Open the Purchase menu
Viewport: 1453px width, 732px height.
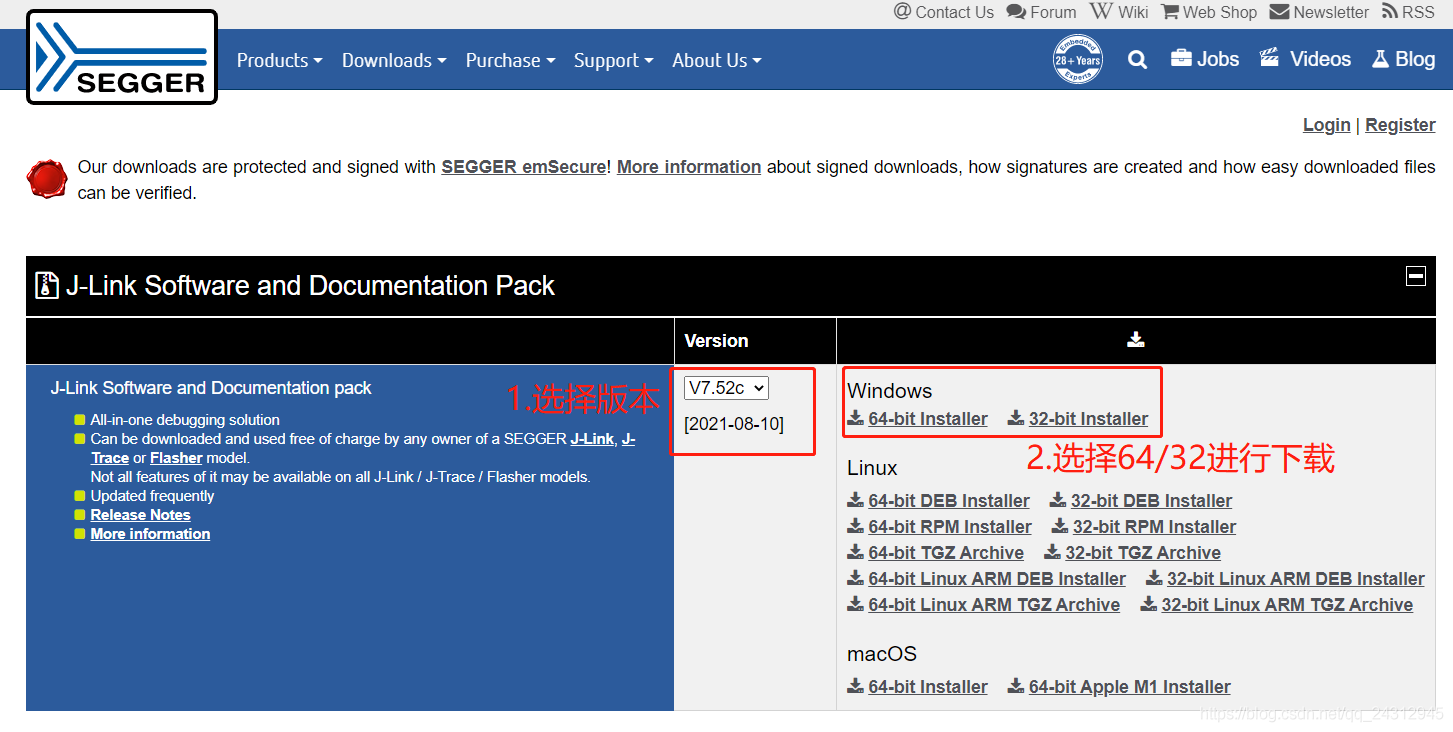(510, 60)
